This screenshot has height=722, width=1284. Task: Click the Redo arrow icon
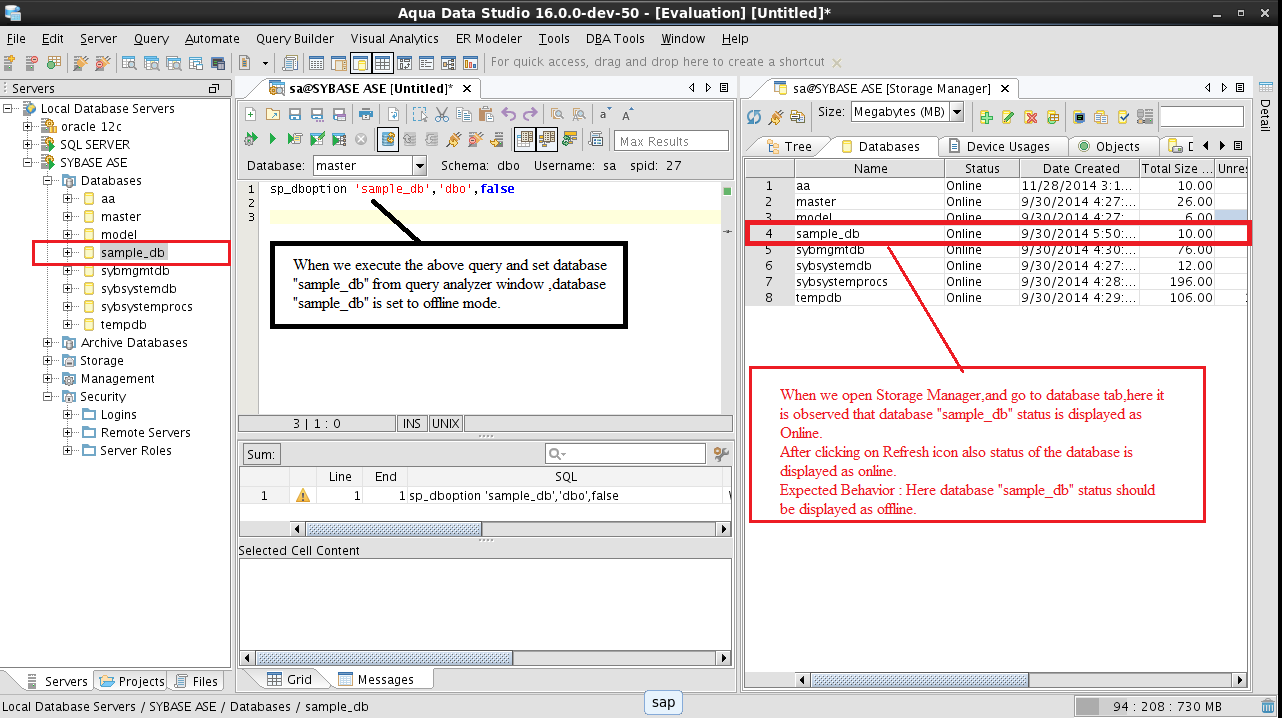point(530,115)
